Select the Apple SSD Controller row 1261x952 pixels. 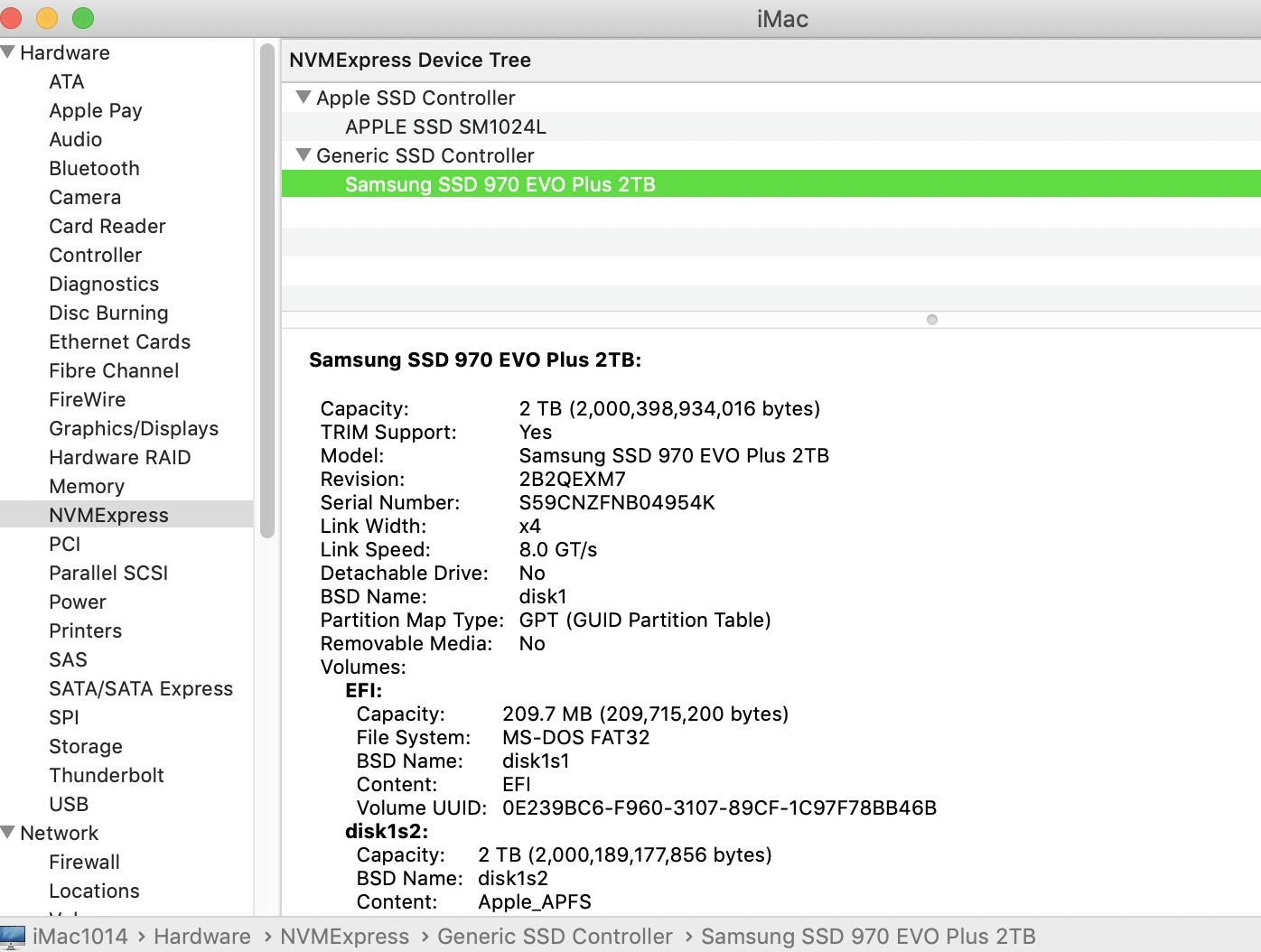click(771, 98)
